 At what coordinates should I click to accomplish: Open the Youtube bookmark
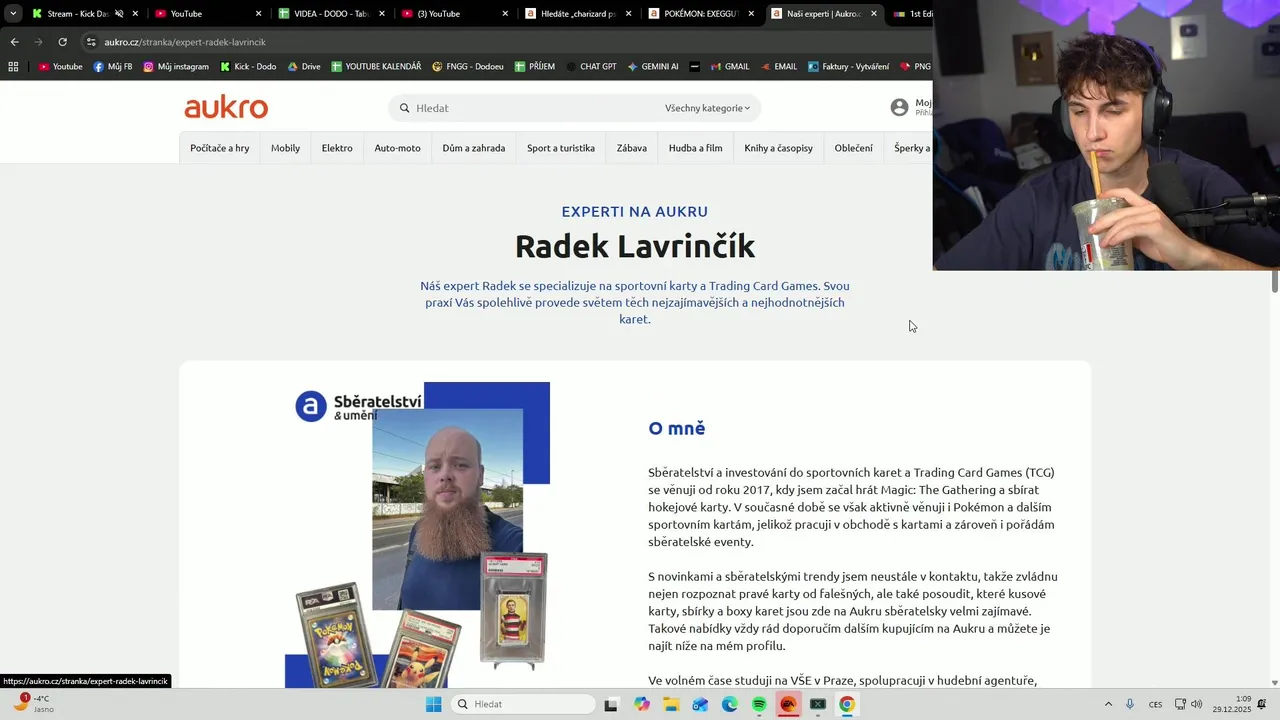(x=60, y=66)
